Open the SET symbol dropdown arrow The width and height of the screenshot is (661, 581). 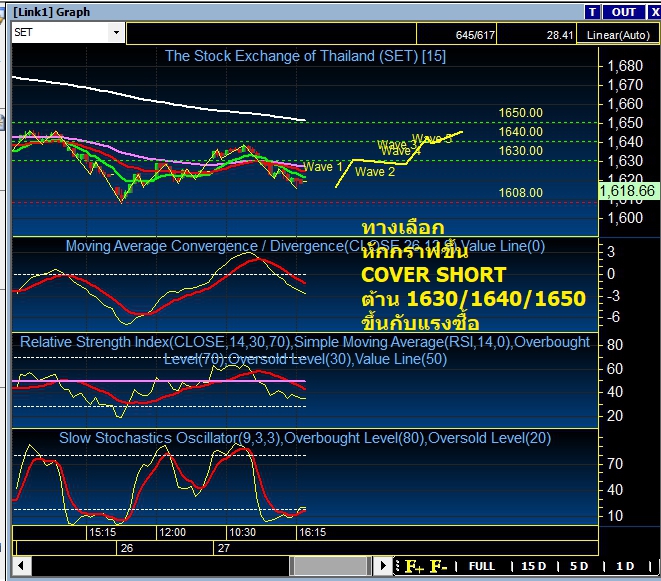116,32
